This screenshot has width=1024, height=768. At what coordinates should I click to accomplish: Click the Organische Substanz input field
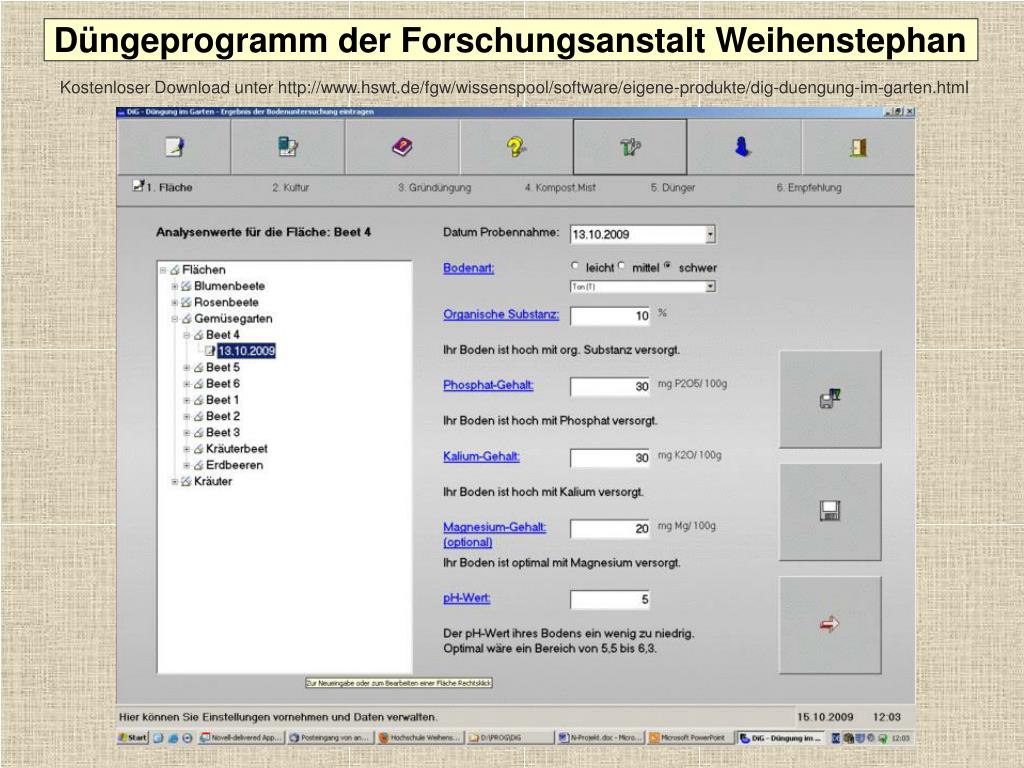610,316
